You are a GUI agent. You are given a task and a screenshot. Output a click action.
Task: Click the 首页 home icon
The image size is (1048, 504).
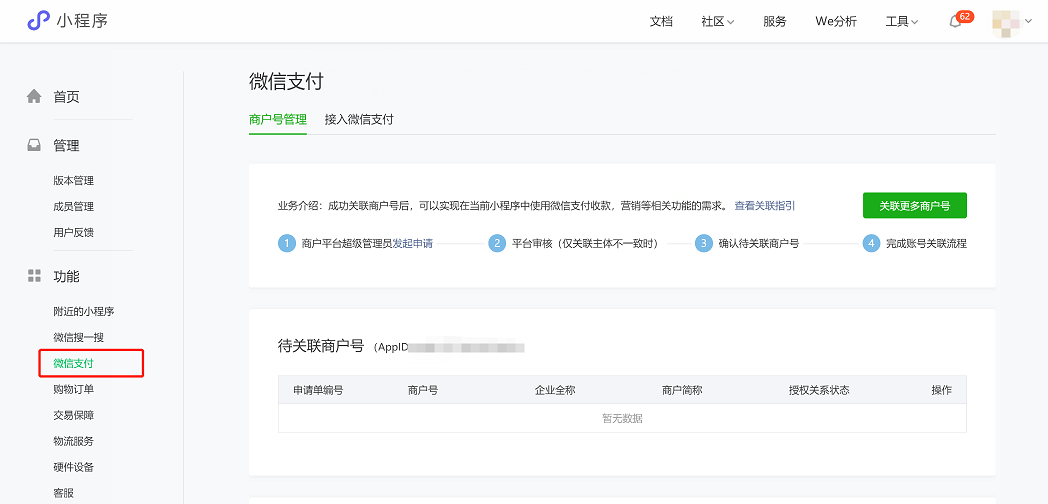tap(33, 97)
